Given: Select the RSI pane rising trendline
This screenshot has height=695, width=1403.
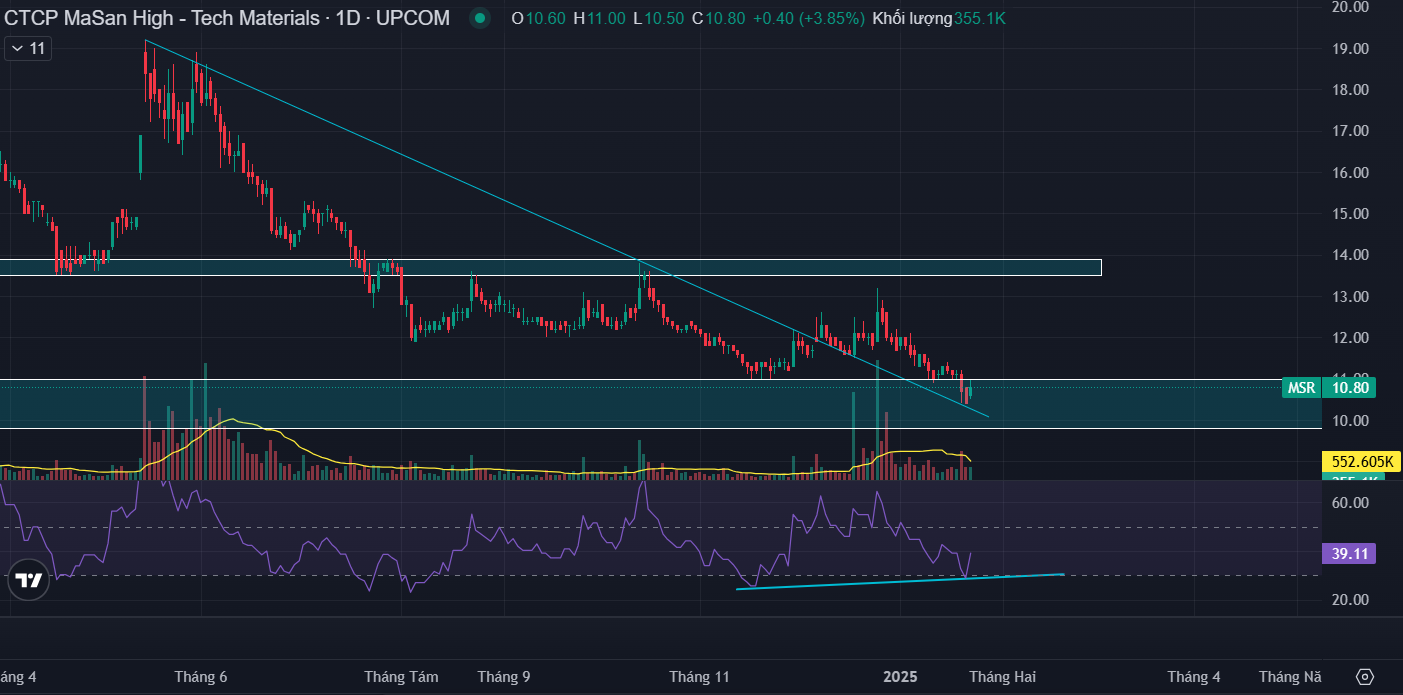Looking at the screenshot, I should tap(900, 582).
